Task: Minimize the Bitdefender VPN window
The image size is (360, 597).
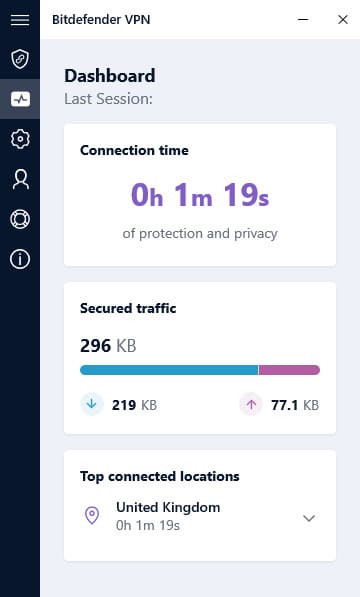Action: [303, 19]
